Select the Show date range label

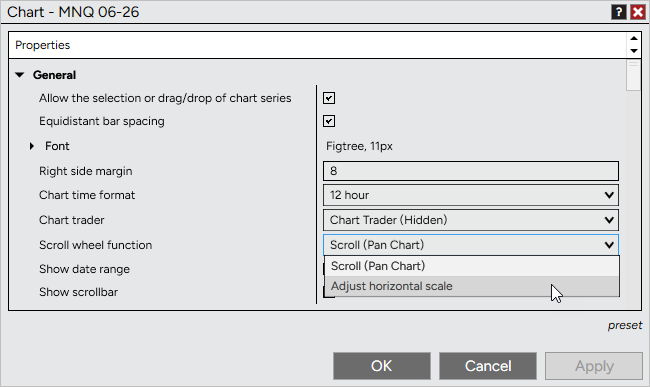point(85,269)
